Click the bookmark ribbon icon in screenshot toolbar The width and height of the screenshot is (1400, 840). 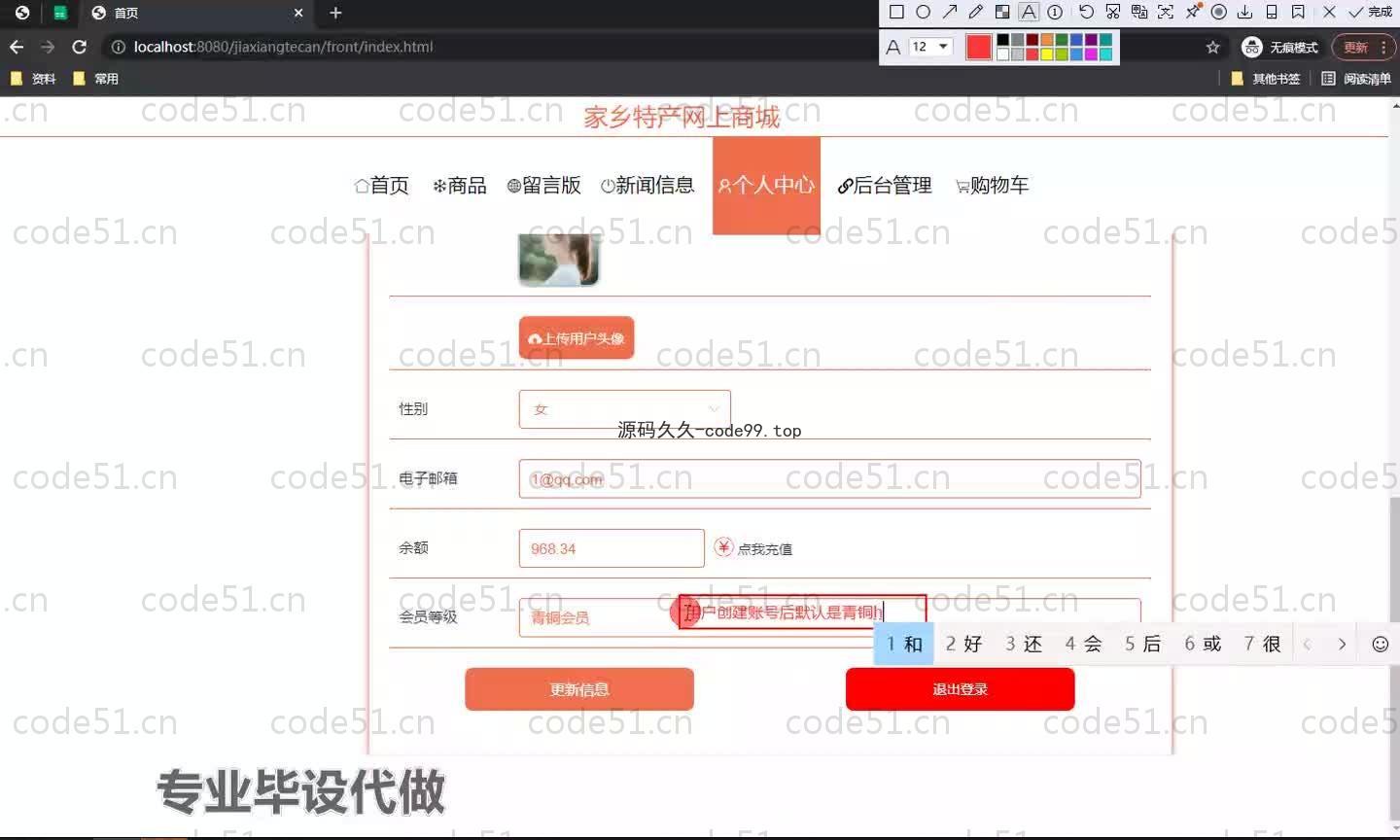1298,13
